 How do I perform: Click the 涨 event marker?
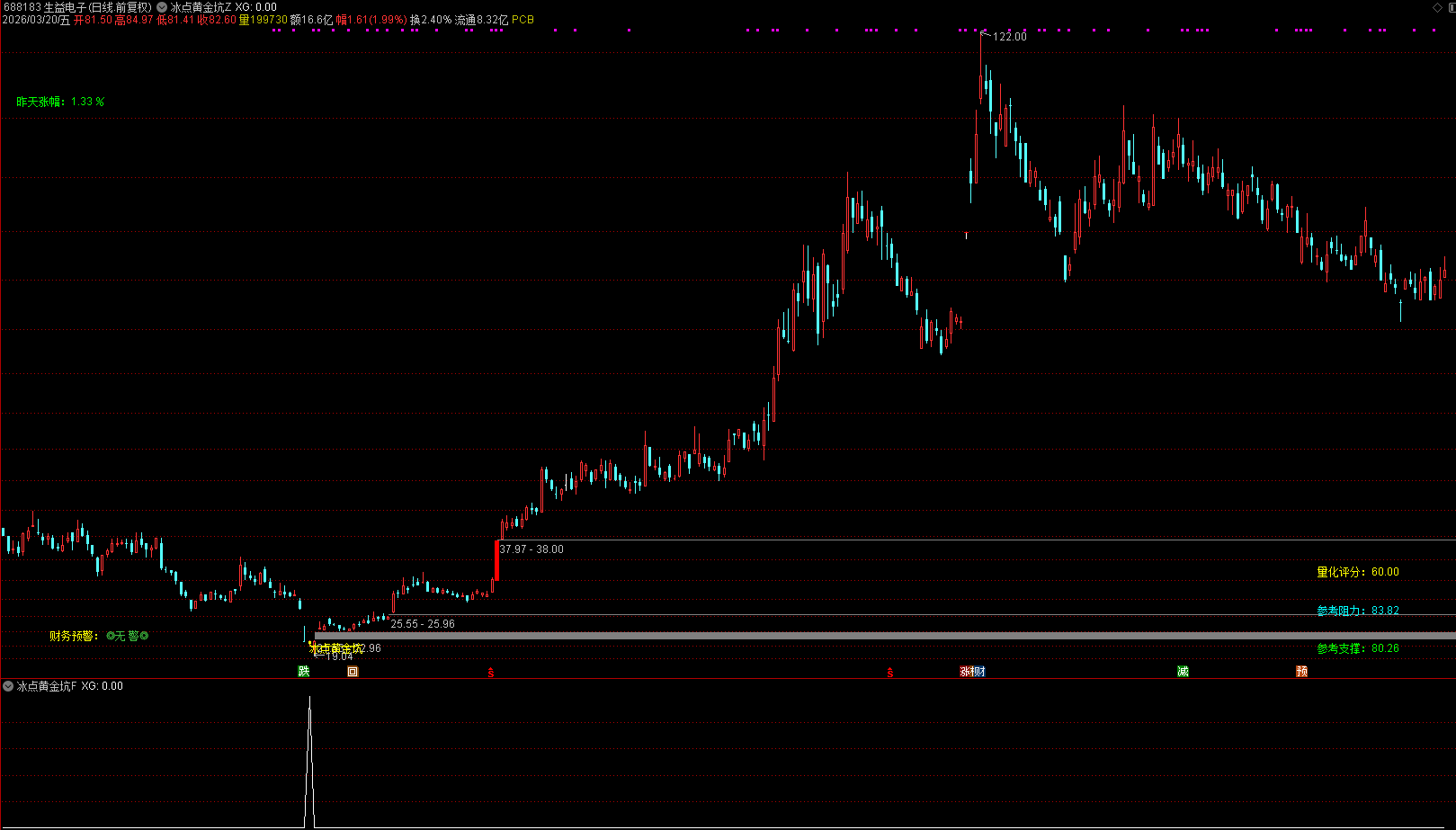tap(966, 672)
